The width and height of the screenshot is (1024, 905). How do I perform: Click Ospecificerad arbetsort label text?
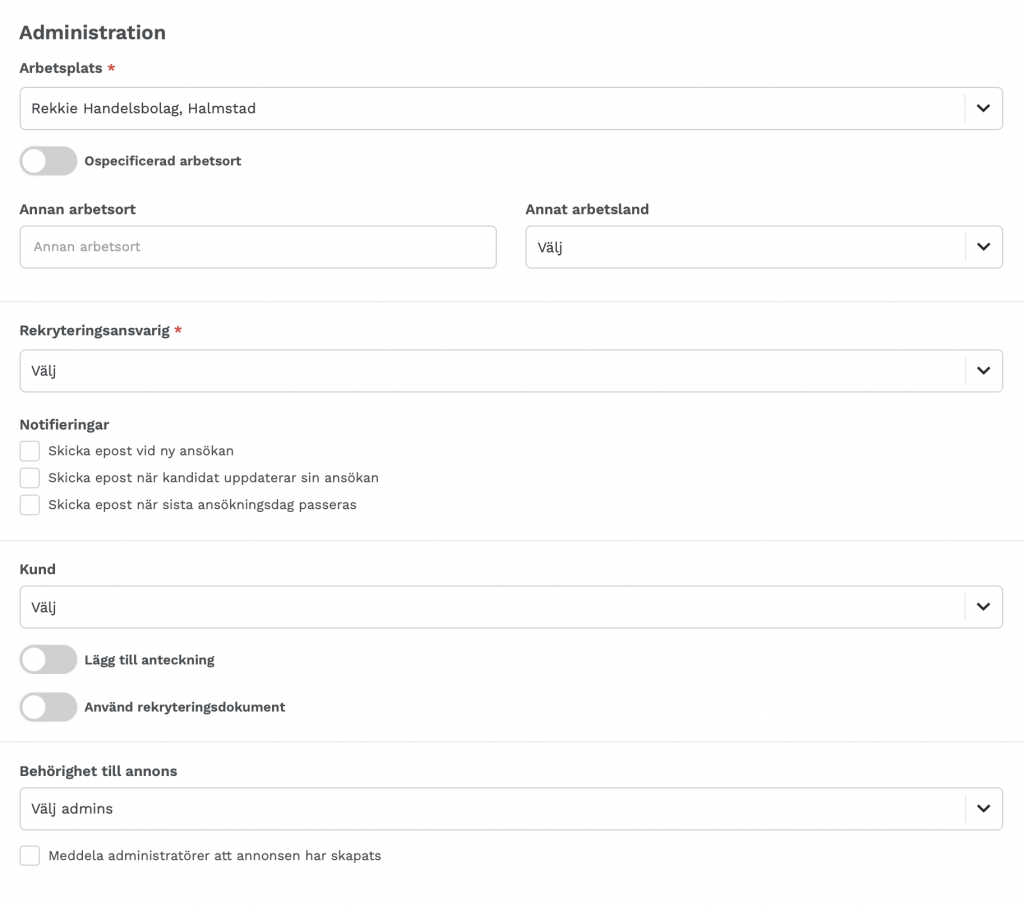pyautogui.click(x=163, y=161)
